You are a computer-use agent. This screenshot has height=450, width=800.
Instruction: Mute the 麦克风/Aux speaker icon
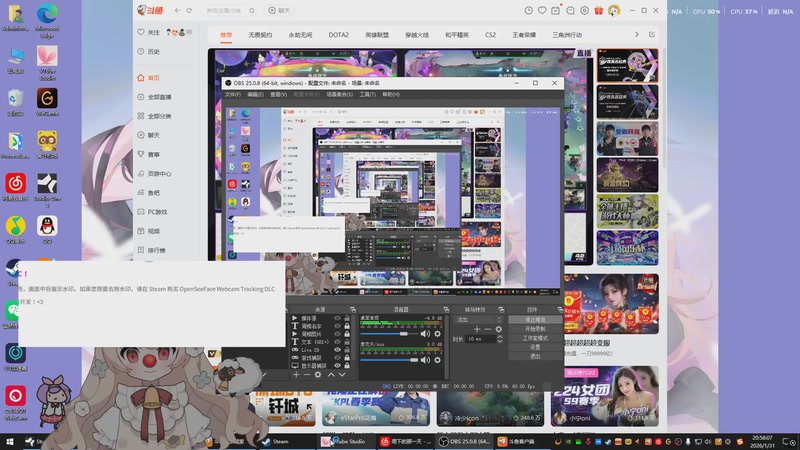[425, 360]
